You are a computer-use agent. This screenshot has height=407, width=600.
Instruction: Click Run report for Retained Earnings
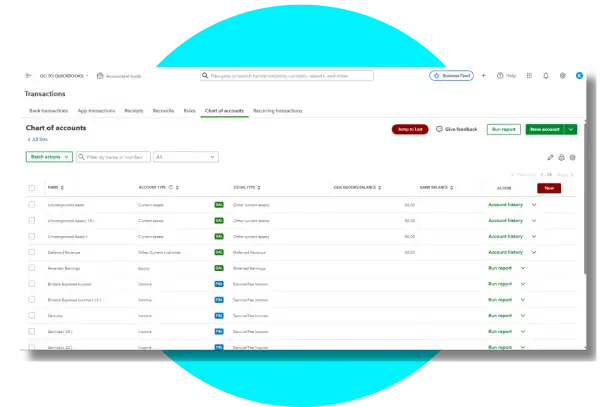[x=500, y=268]
